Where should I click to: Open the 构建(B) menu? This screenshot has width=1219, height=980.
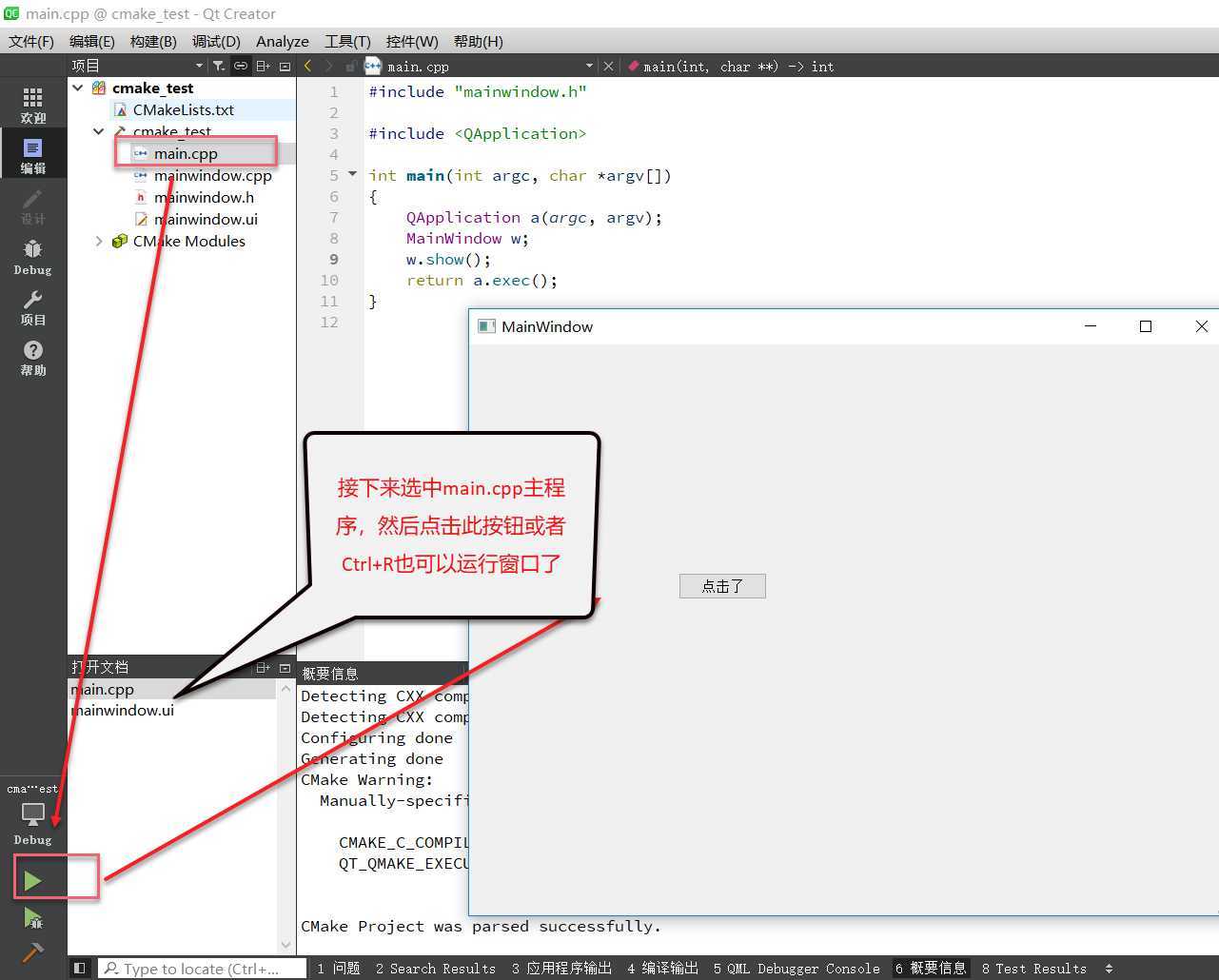point(153,41)
